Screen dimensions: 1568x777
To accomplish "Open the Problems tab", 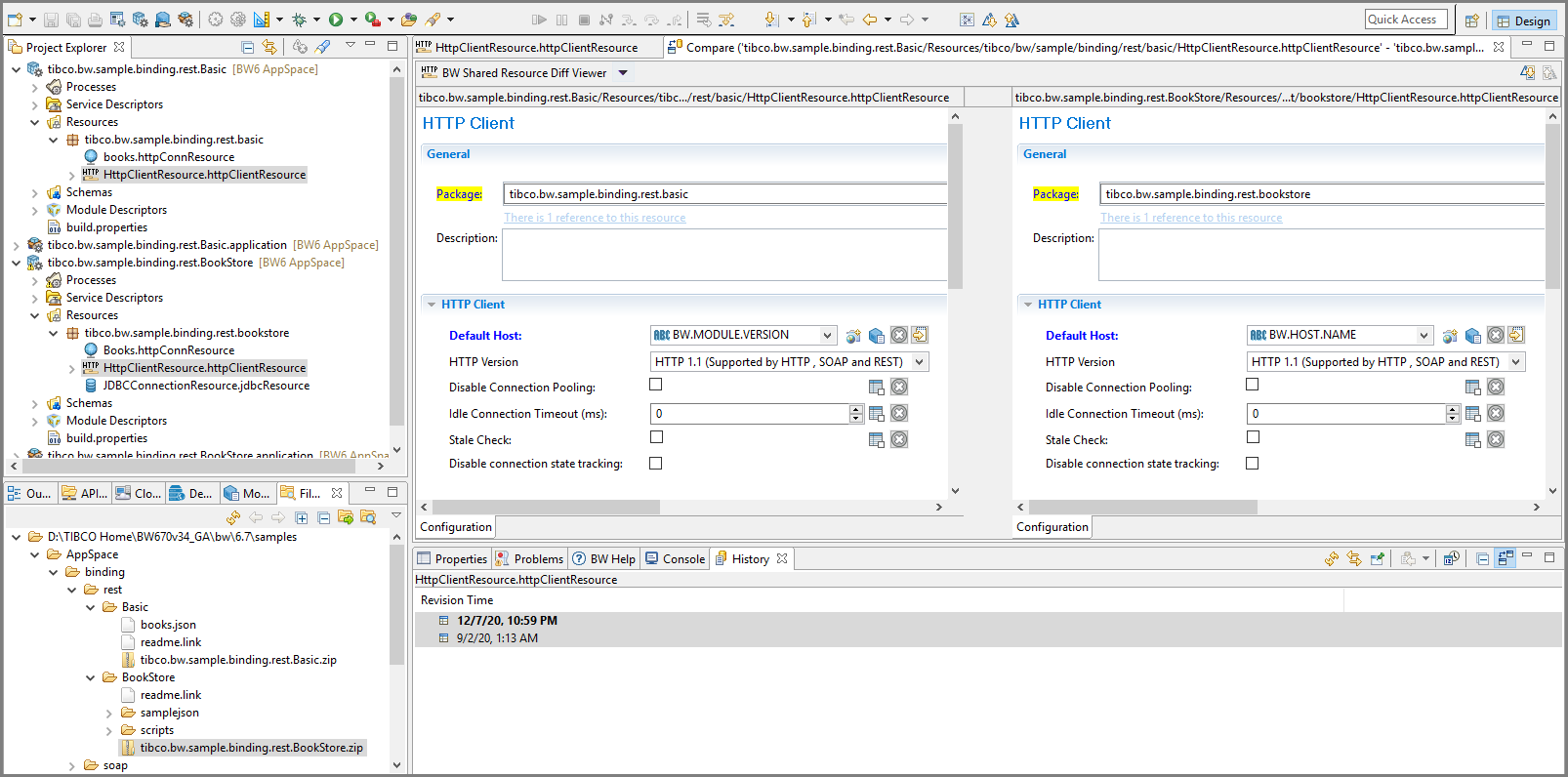I will [529, 559].
